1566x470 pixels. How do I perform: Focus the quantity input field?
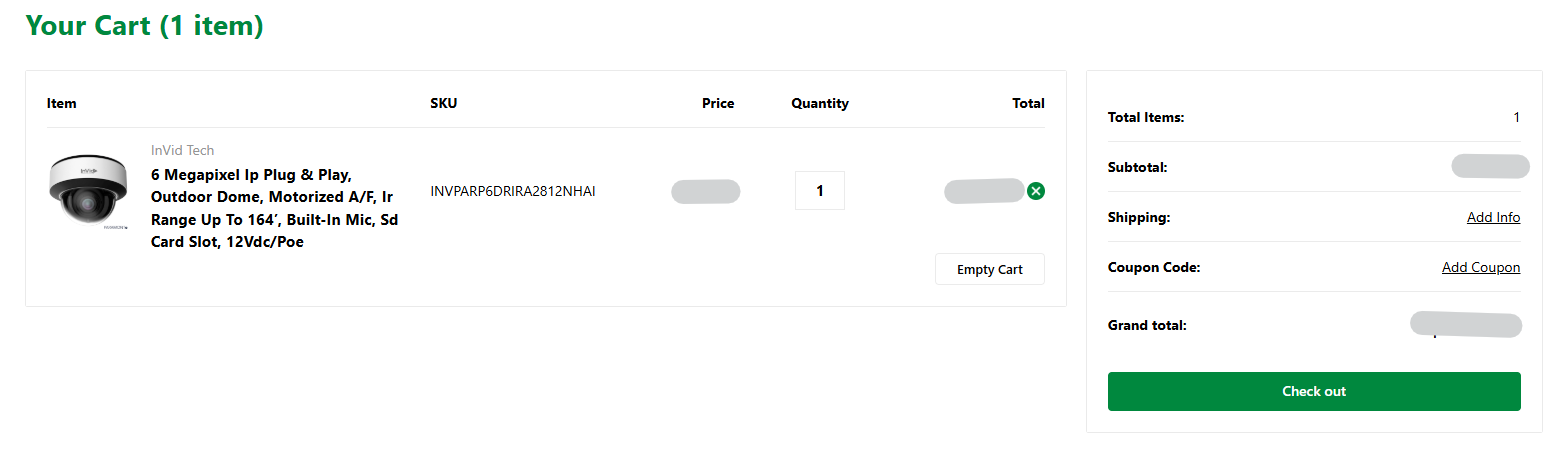820,191
